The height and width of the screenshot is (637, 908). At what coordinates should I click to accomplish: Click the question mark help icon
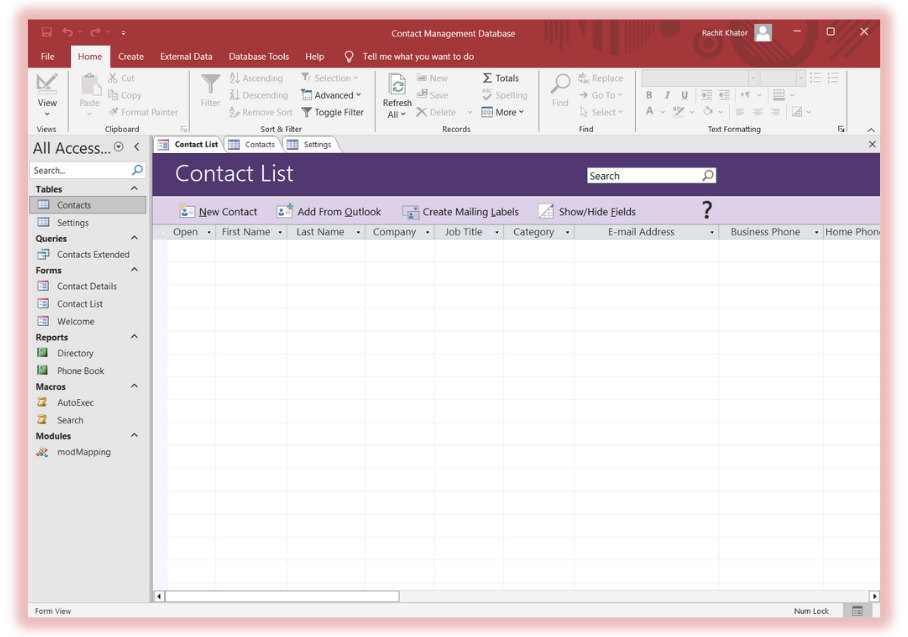click(707, 210)
